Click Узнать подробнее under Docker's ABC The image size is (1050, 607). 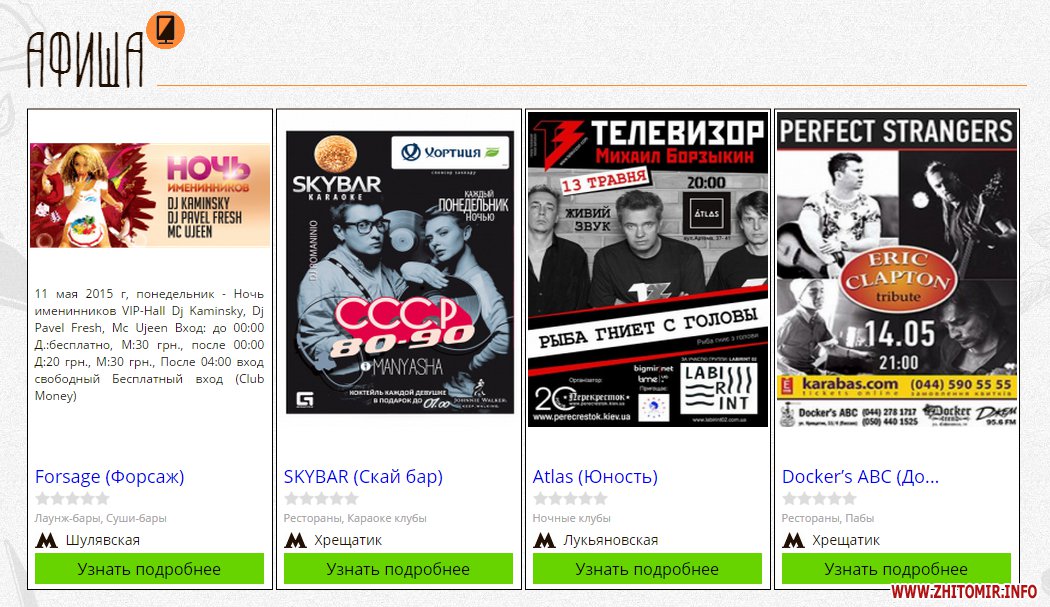pos(897,569)
